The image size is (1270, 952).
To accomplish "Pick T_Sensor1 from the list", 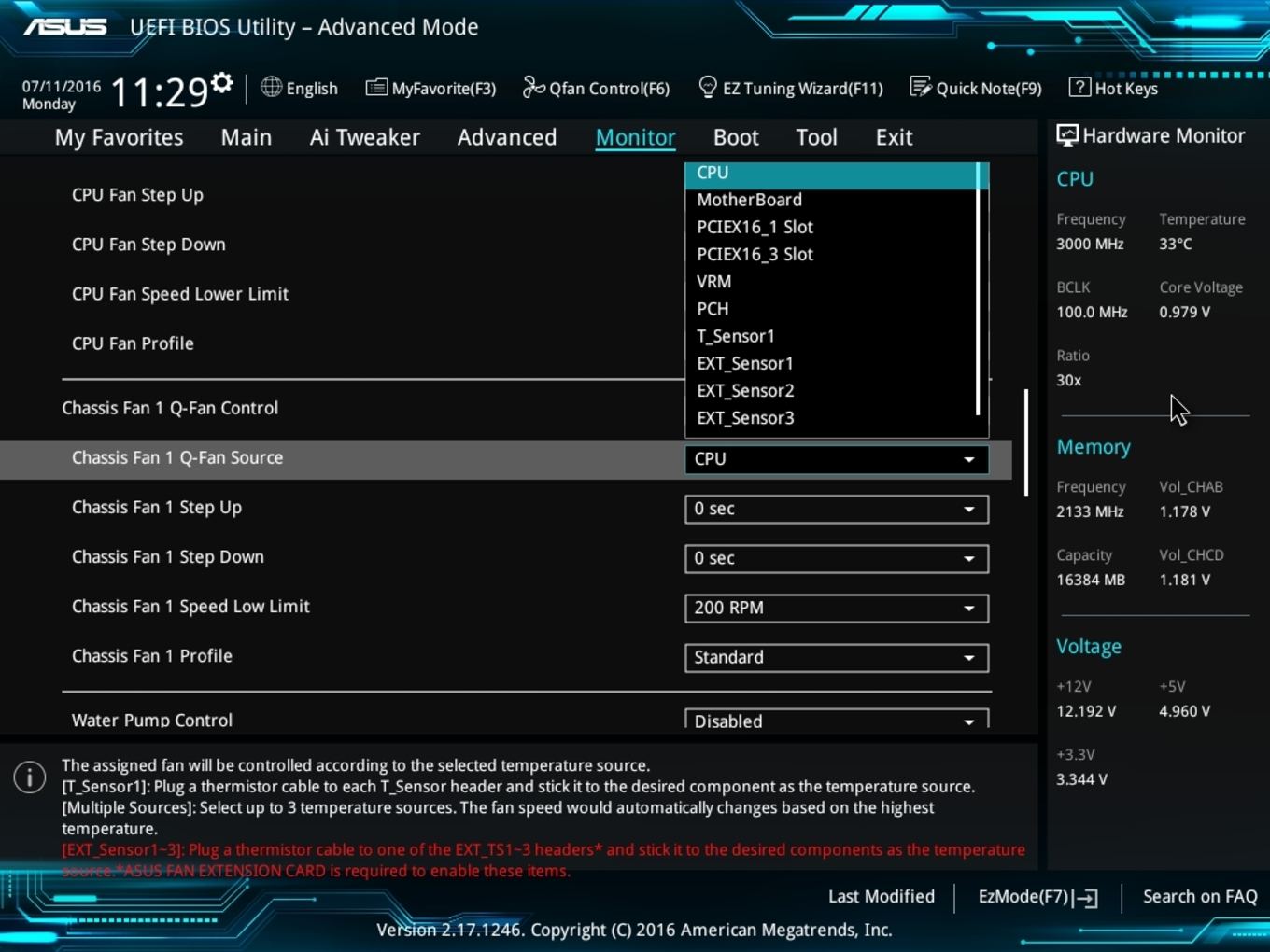I will coord(831,336).
